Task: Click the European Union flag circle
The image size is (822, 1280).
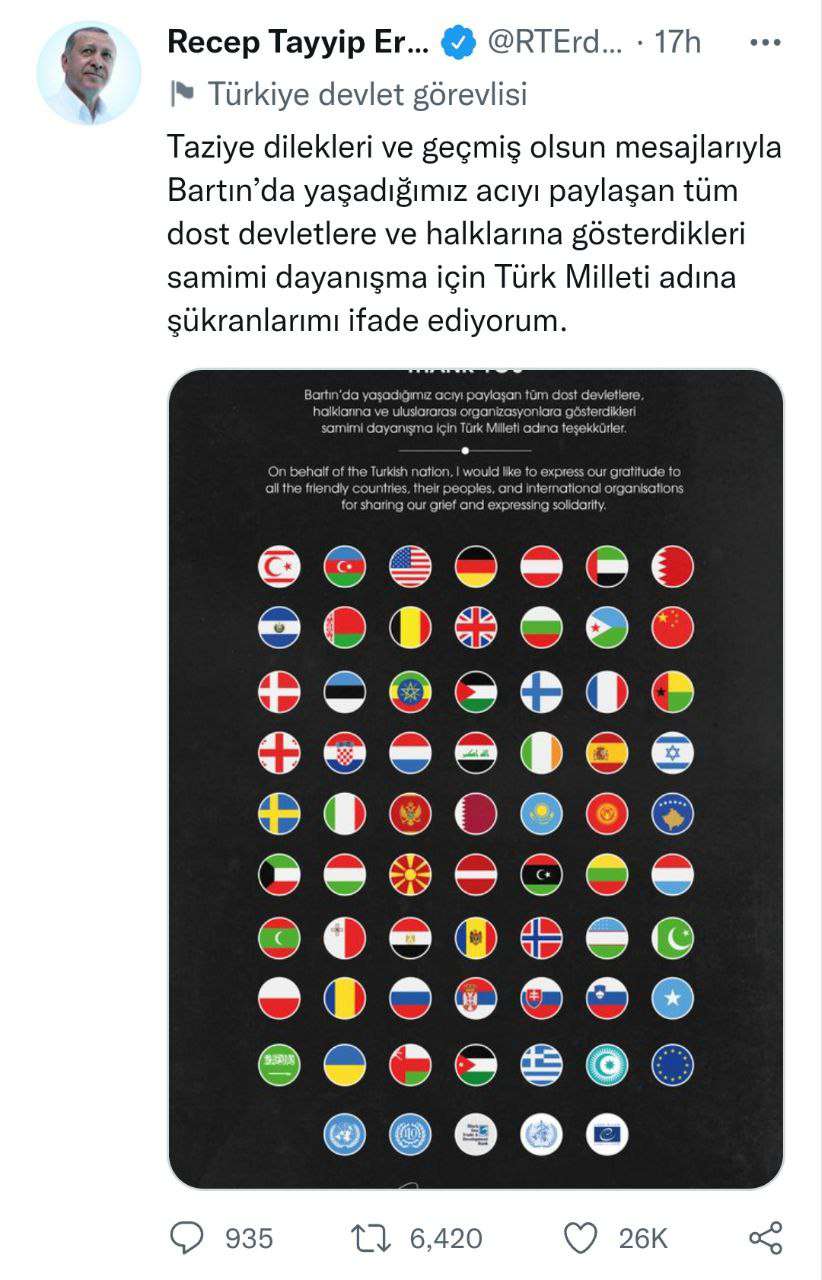Action: (x=672, y=1065)
